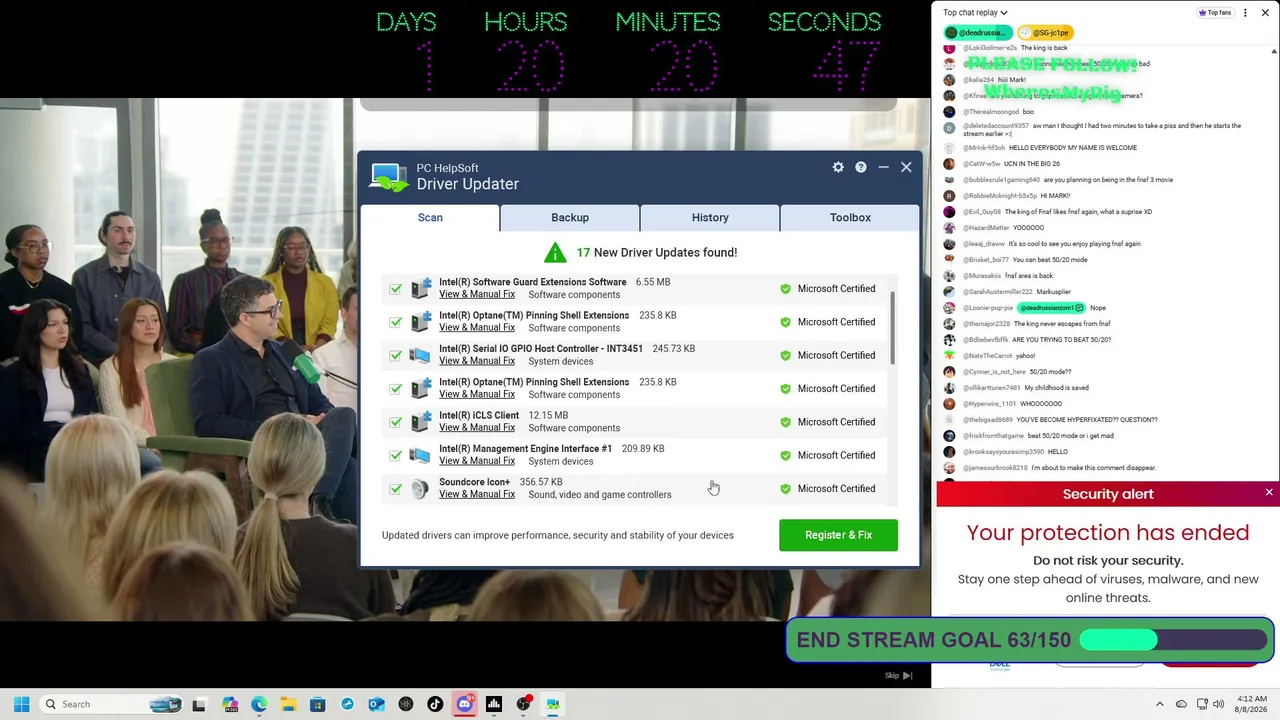Open View & Manual Fix for Soundcore Icon+
The height and width of the screenshot is (720, 1280).
[x=477, y=494]
